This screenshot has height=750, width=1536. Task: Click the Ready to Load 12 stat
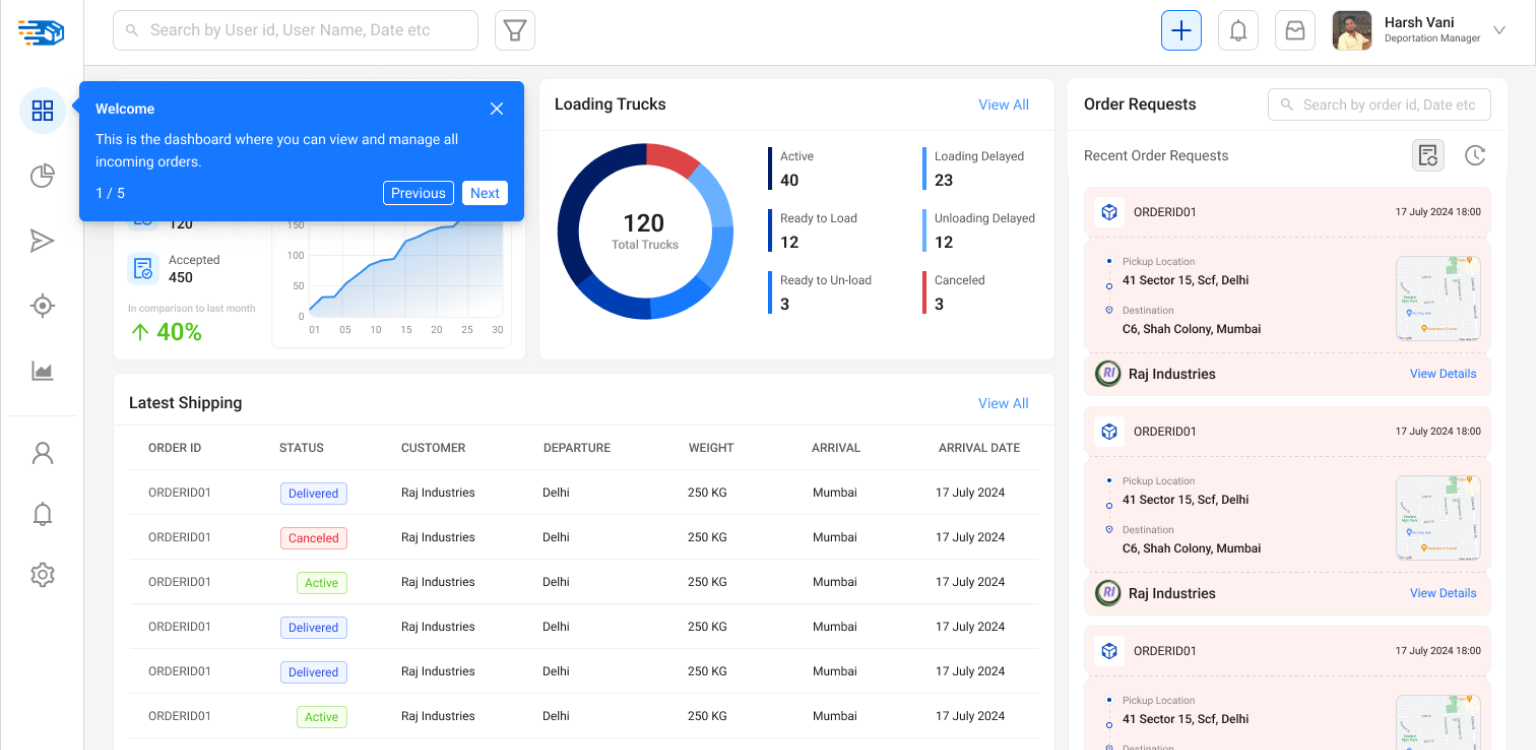pyautogui.click(x=813, y=231)
